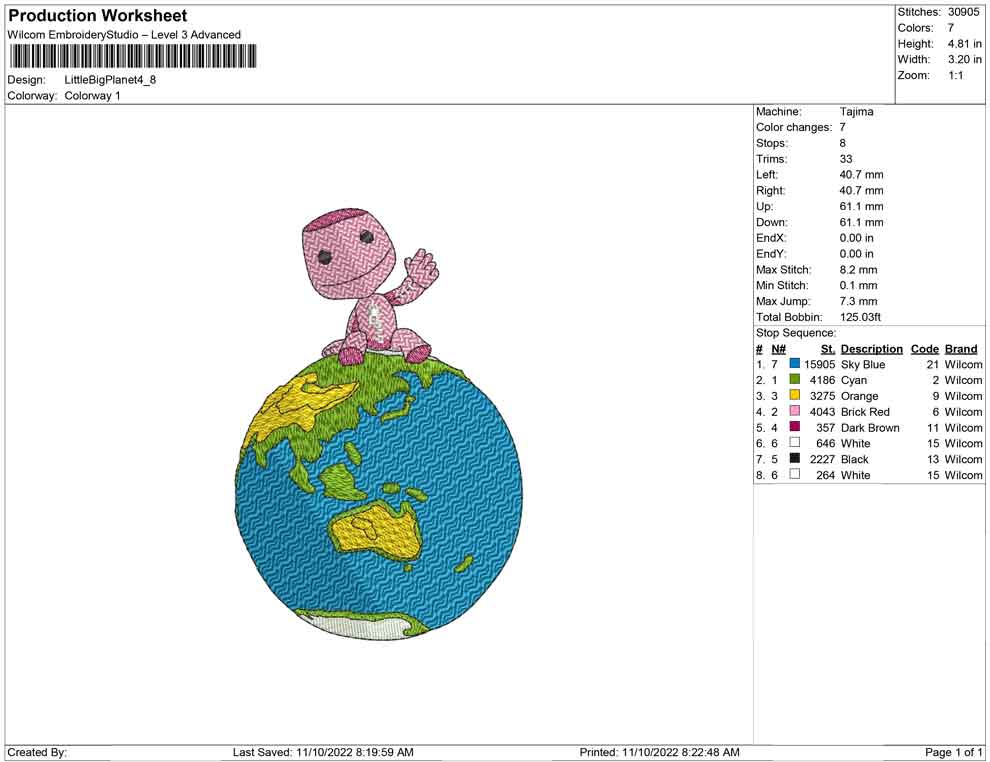Click the Height value 4.81 in
990x762 pixels.
pos(964,44)
